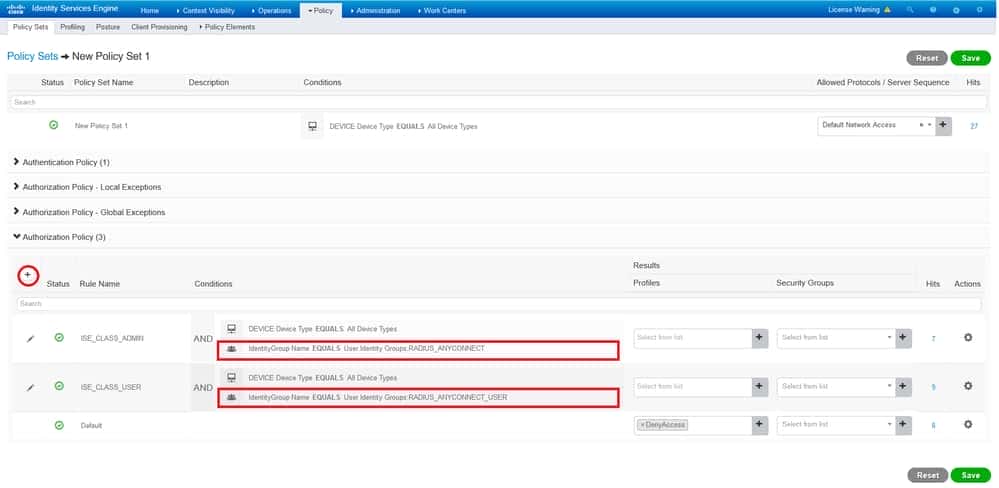This screenshot has width=999, height=488.
Task: Click the authorization rules Search field
Action: [x=500, y=304]
